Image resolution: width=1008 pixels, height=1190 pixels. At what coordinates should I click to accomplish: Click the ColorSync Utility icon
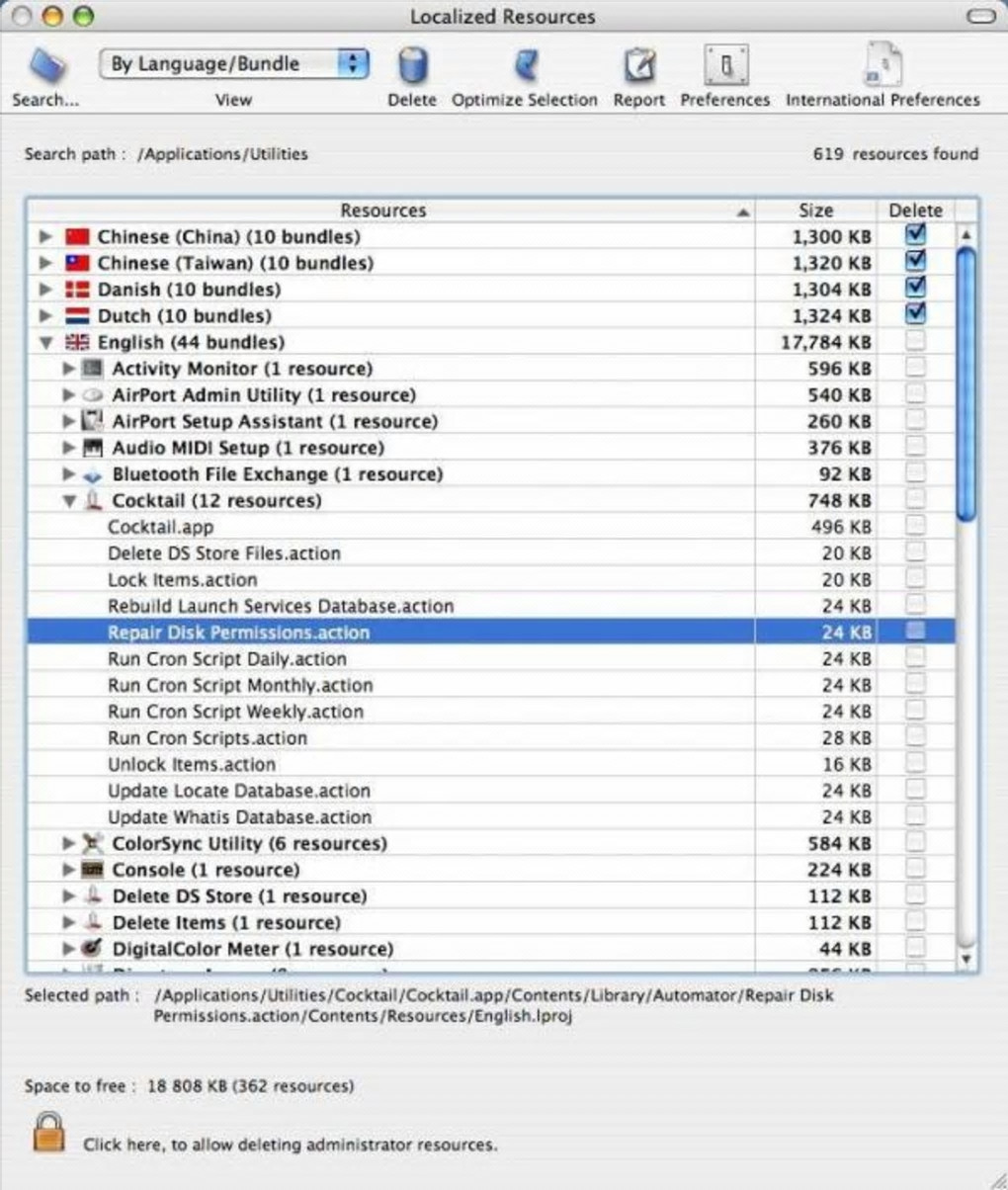(93, 843)
